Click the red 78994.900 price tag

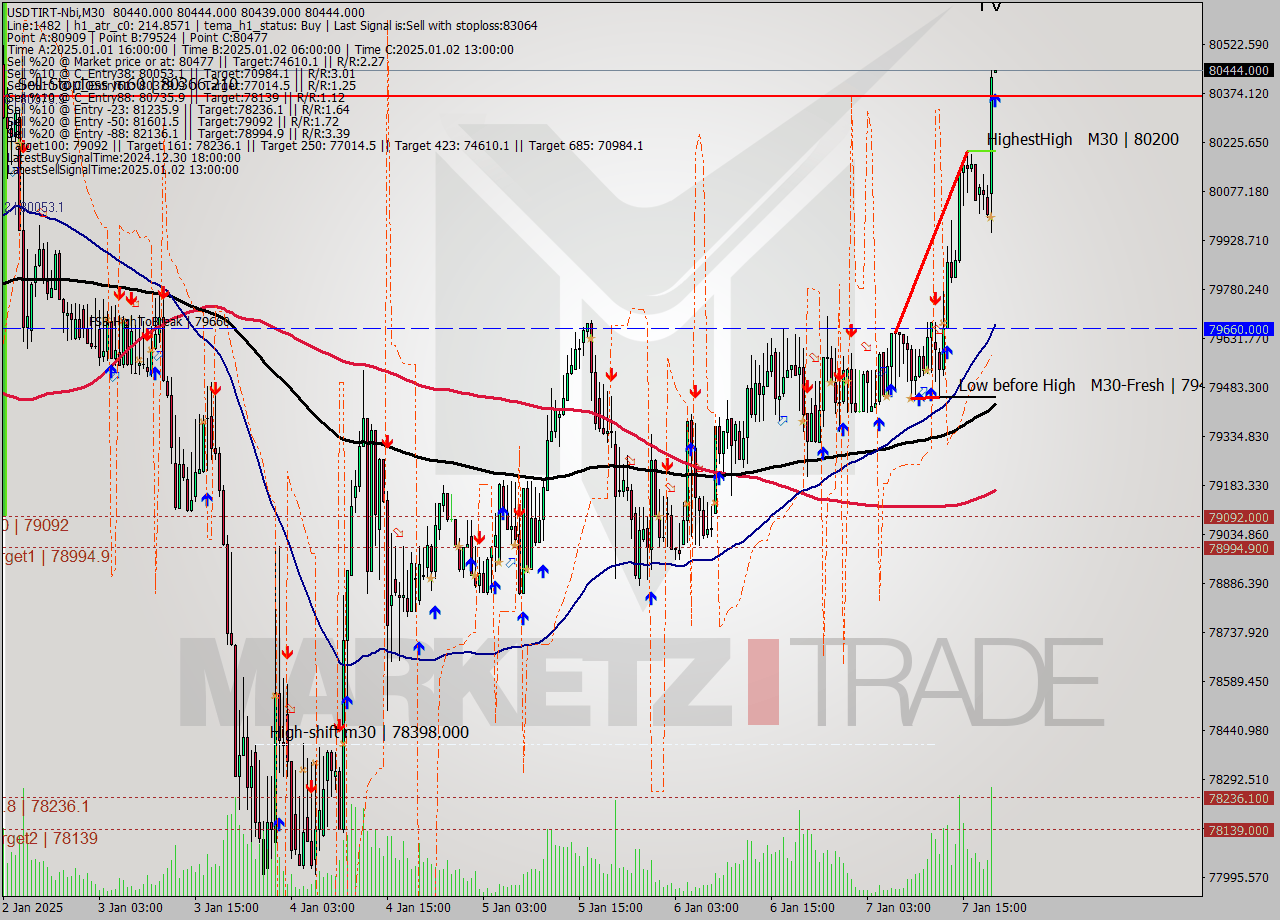(x=1239, y=548)
